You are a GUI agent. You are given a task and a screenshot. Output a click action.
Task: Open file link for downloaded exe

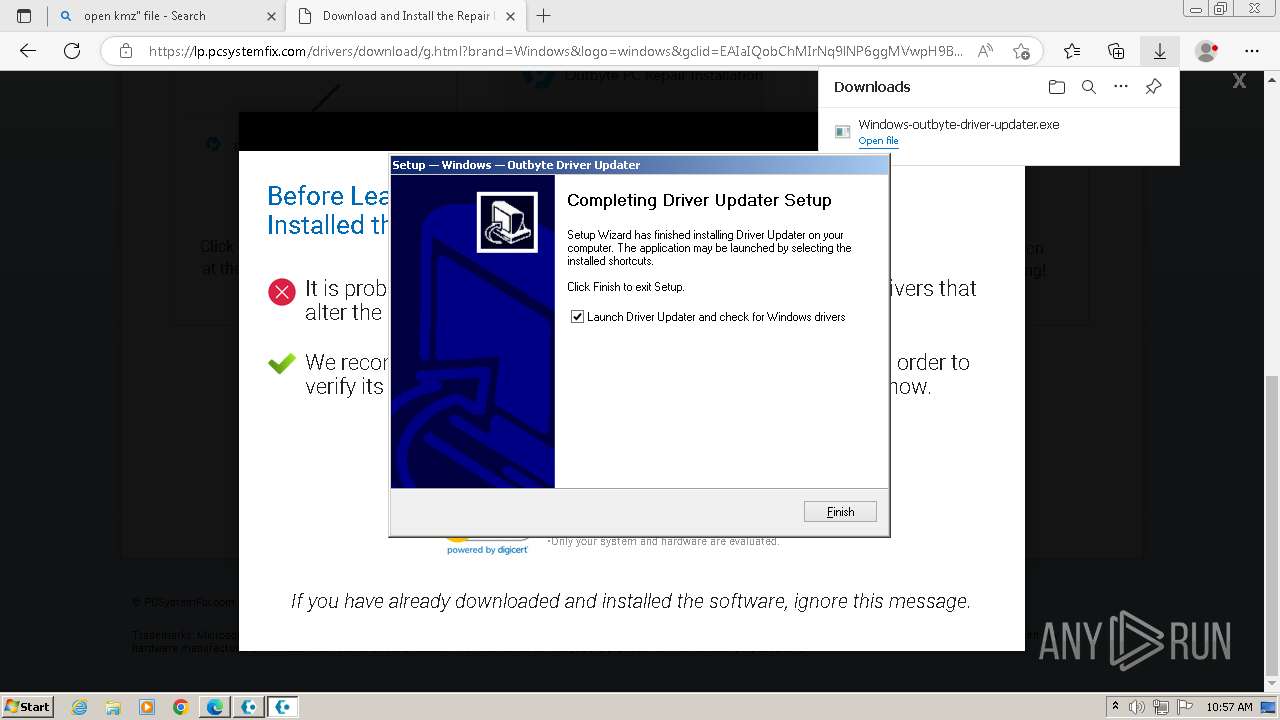878,141
